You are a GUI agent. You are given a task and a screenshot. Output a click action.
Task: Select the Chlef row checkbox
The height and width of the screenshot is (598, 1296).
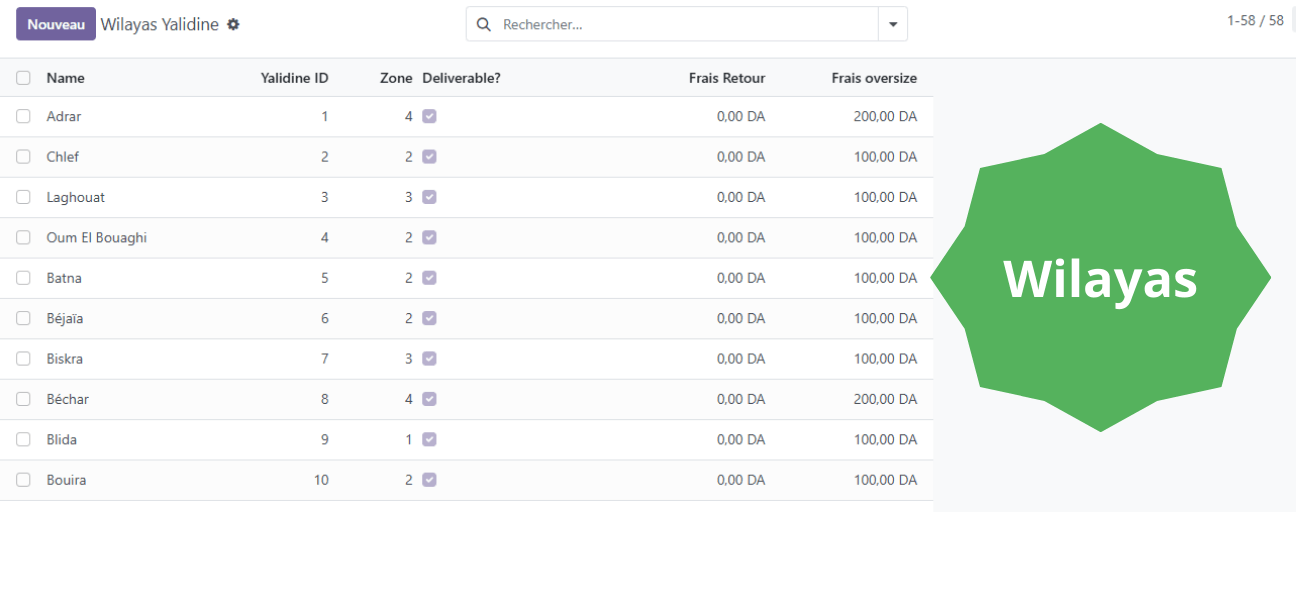click(x=23, y=157)
